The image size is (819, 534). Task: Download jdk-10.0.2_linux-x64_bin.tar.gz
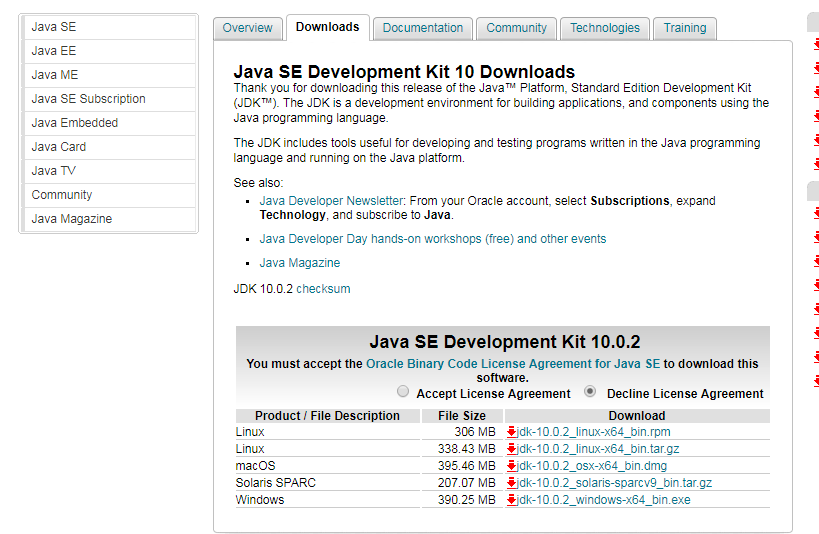[x=598, y=449]
